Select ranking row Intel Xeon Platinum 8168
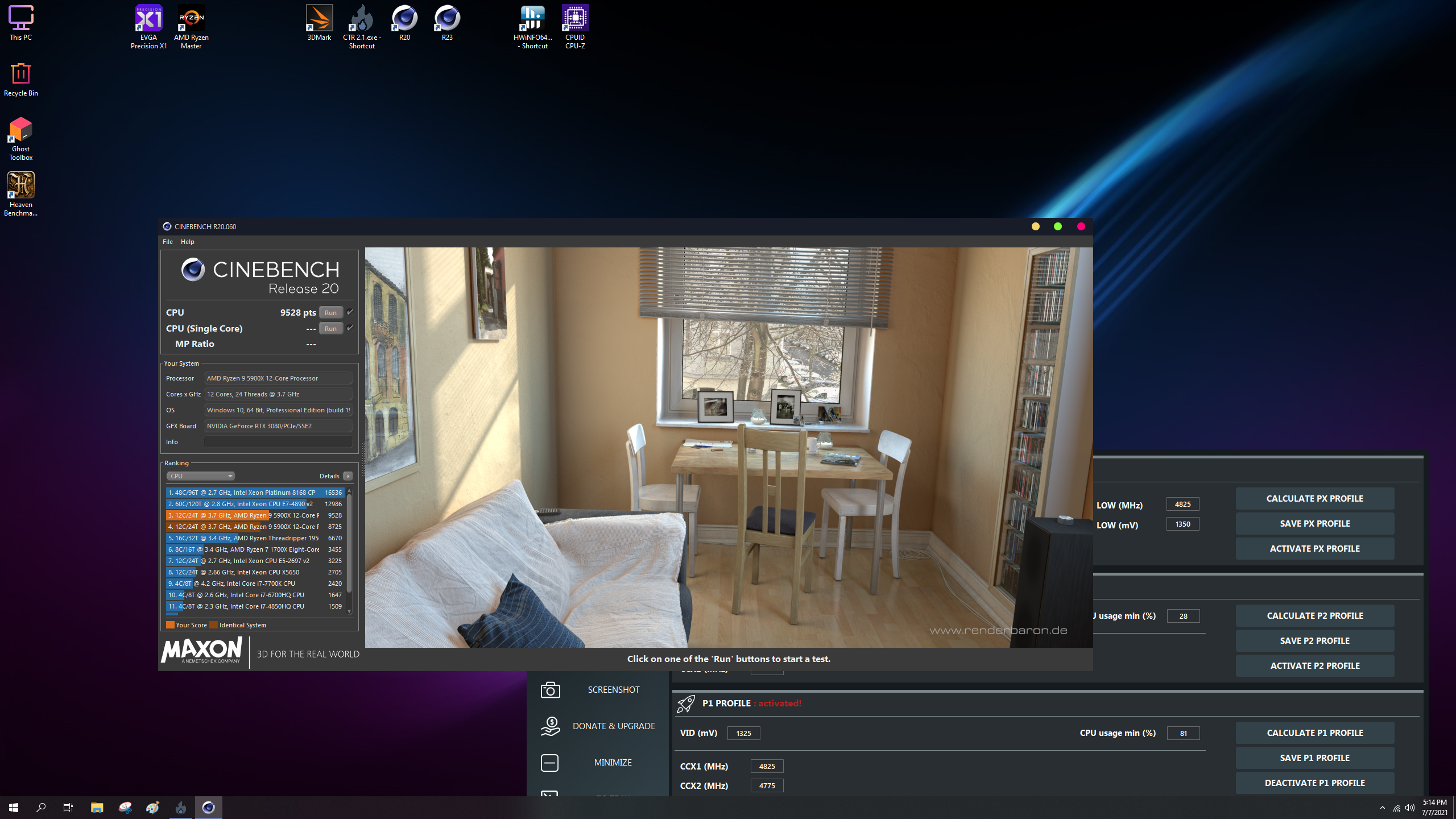The image size is (1456, 819). pyautogui.click(x=255, y=493)
